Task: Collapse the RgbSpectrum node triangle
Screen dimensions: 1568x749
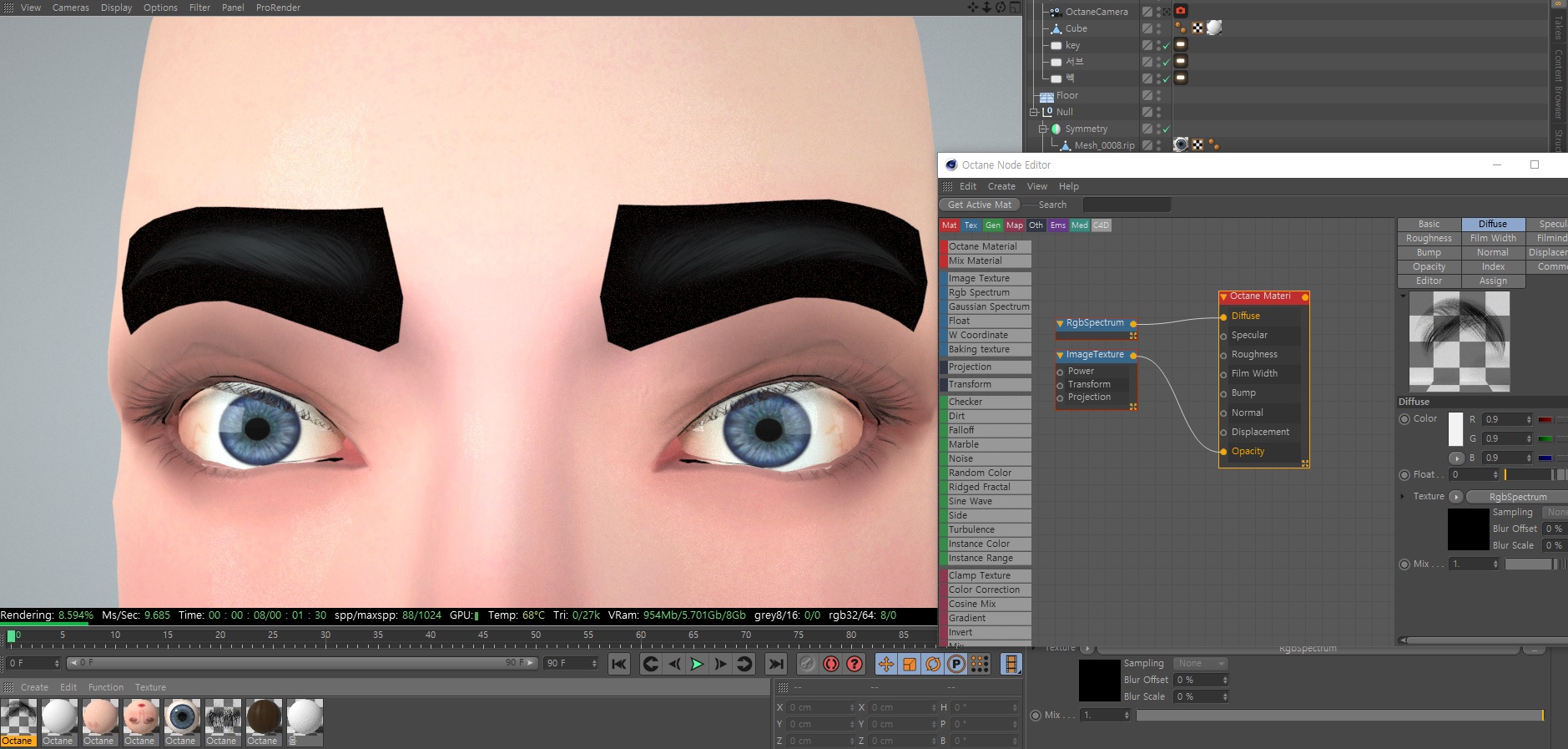Action: pyautogui.click(x=1060, y=323)
